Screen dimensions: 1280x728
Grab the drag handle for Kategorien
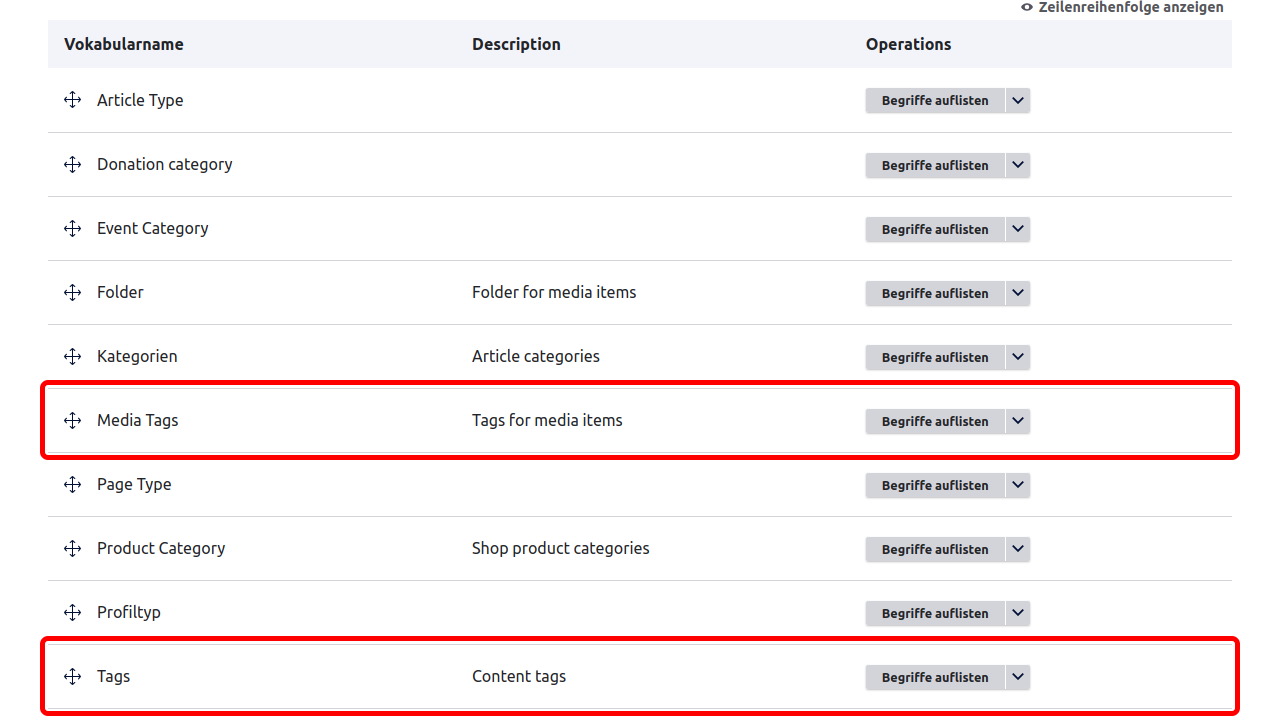pyautogui.click(x=72, y=356)
